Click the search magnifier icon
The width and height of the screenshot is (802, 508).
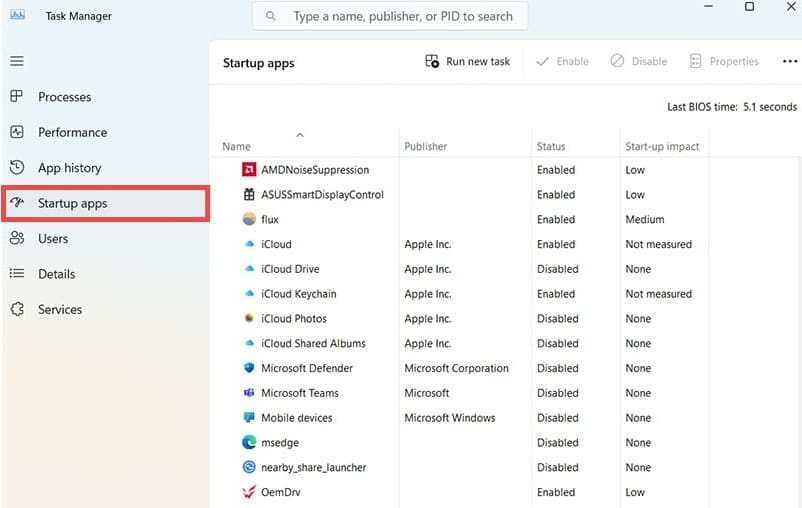coord(271,16)
